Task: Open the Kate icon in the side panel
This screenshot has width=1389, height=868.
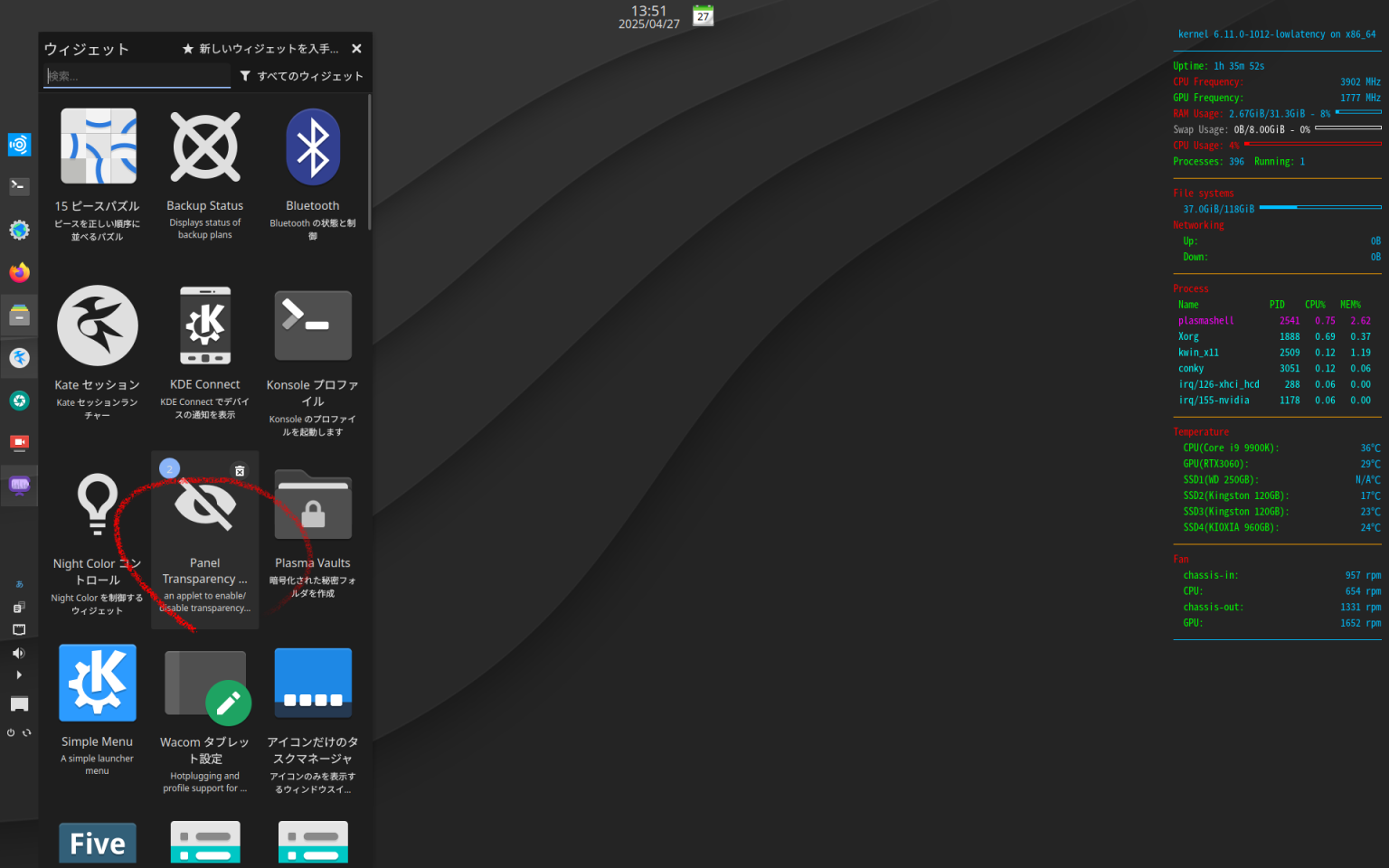Action: point(19,358)
